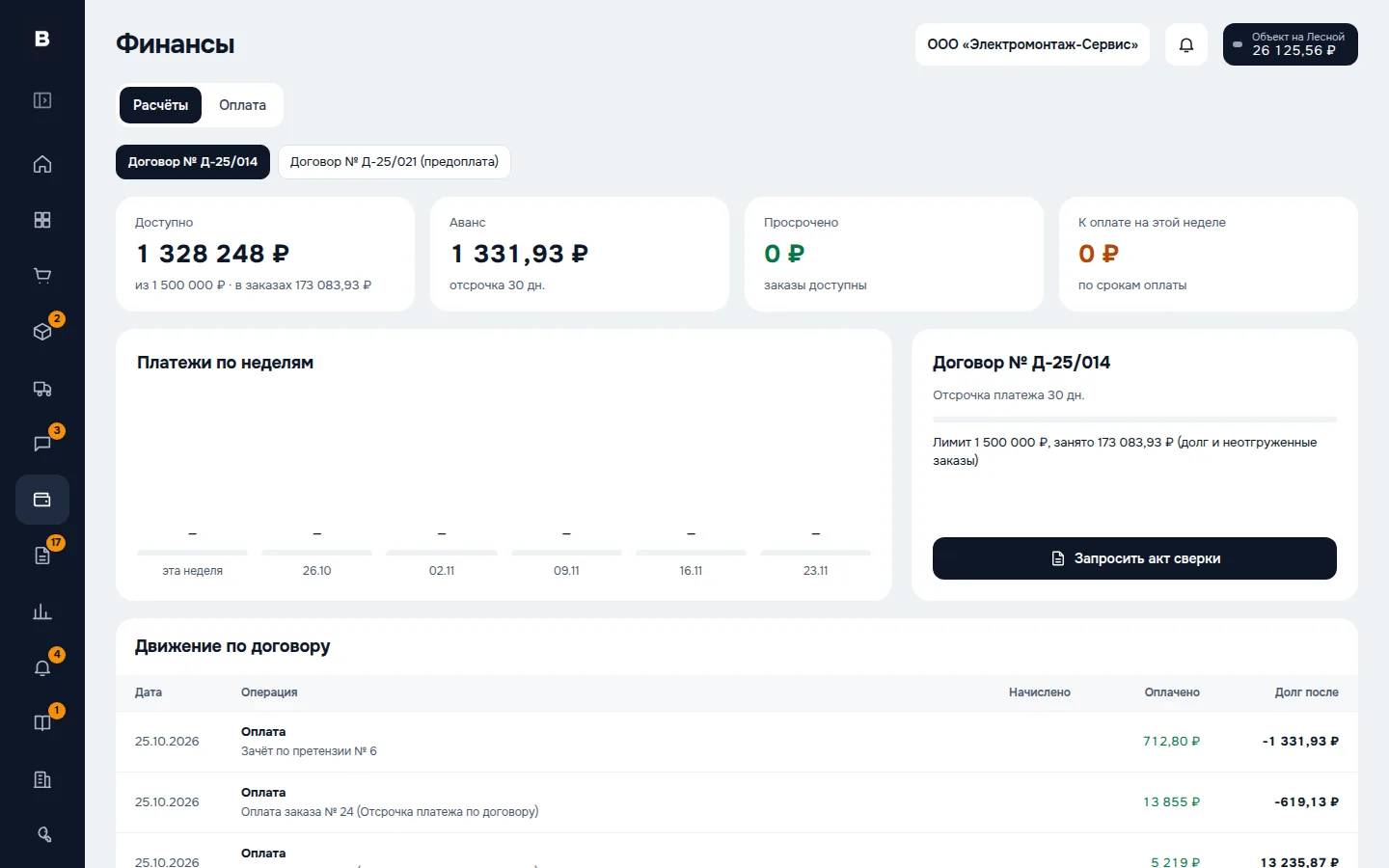Screen dimensions: 1389x868
Task: Click the эта неделя bar in chart
Action: click(x=192, y=553)
